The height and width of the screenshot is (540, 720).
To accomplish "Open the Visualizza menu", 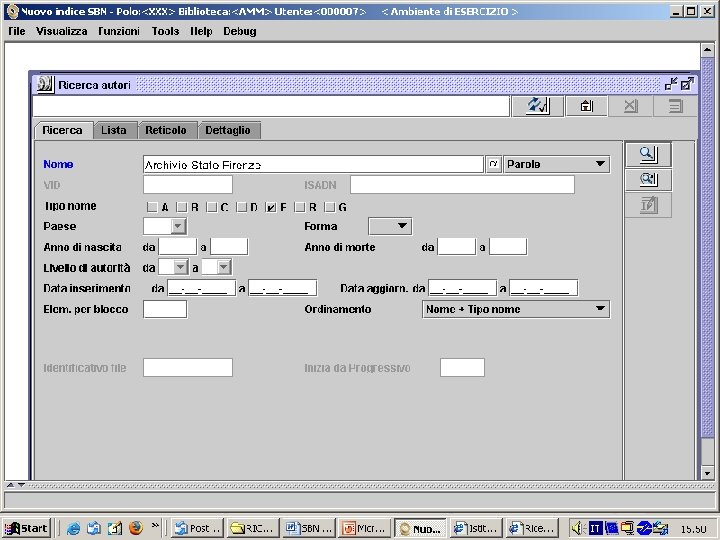I will pos(62,31).
